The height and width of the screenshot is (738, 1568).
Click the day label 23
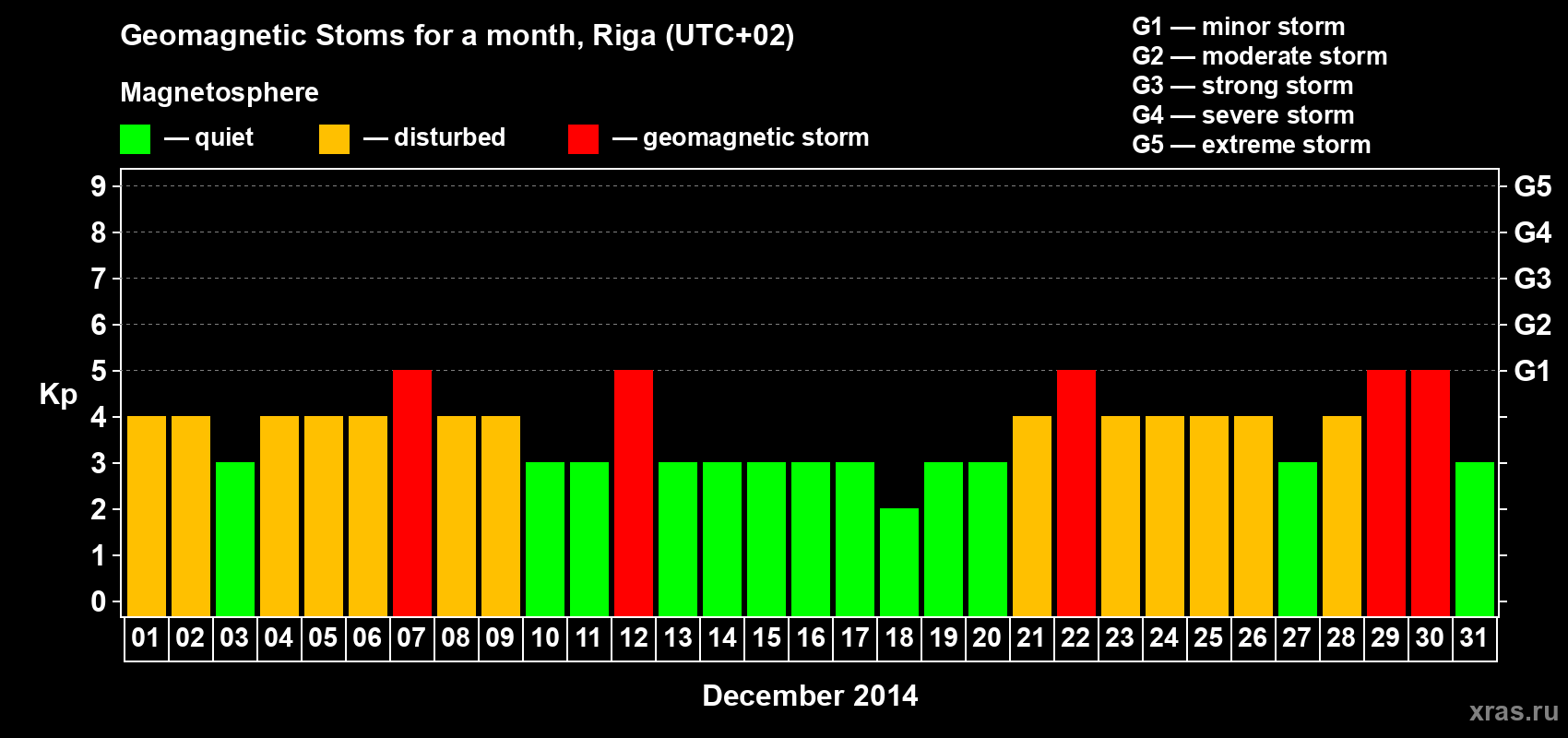click(1120, 637)
